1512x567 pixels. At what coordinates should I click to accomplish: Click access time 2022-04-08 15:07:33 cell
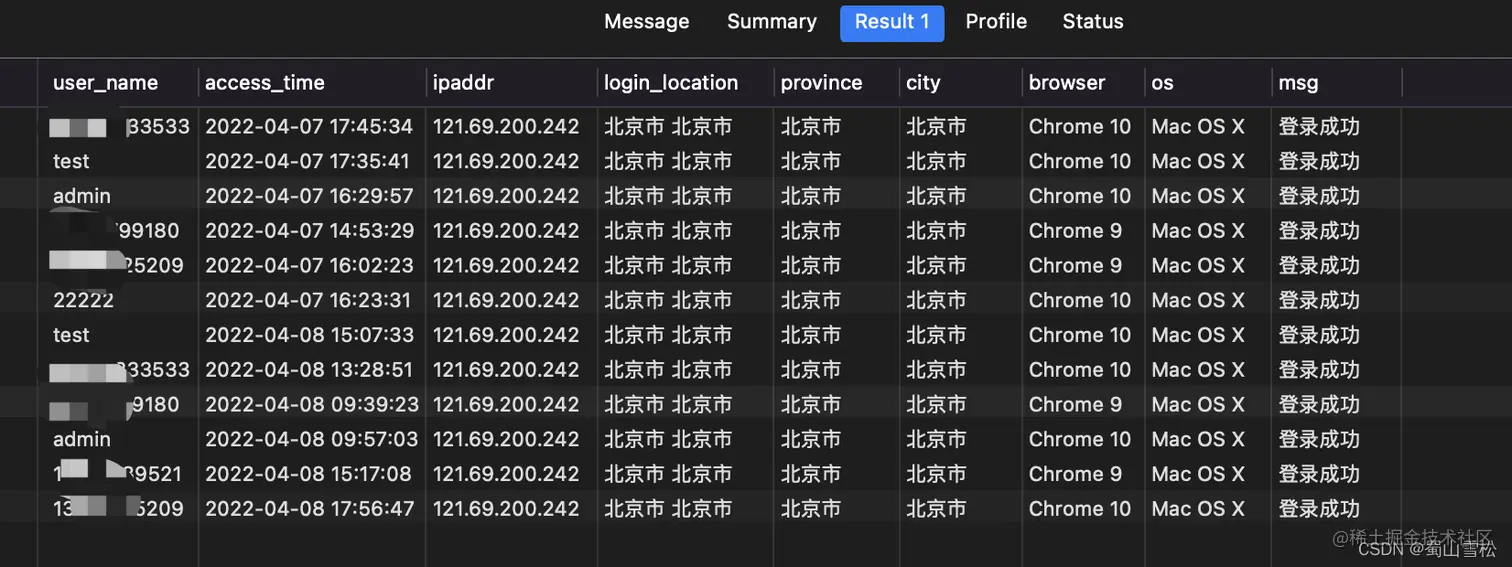[x=309, y=335]
